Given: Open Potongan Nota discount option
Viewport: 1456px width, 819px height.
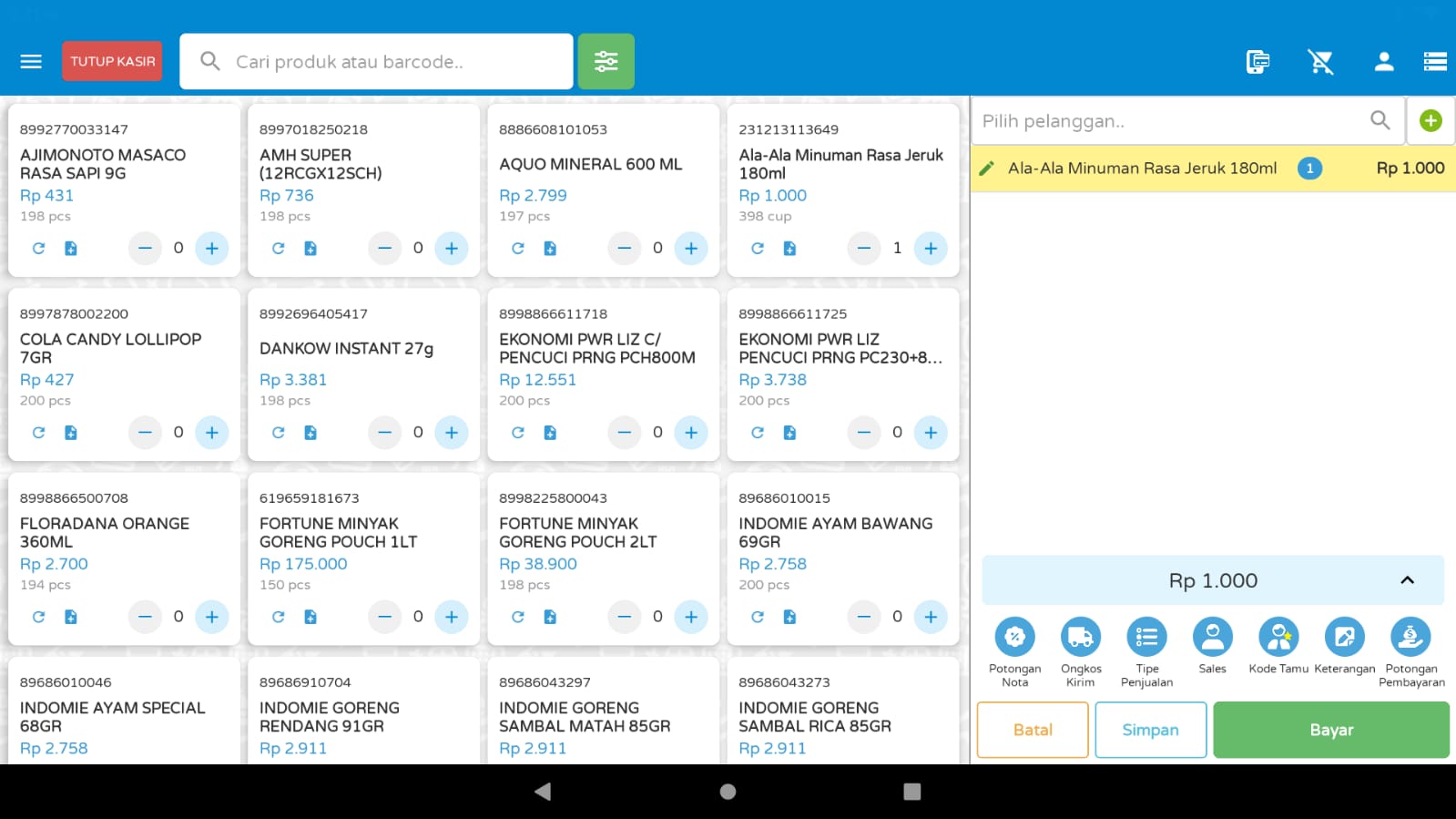Looking at the screenshot, I should (1014, 652).
